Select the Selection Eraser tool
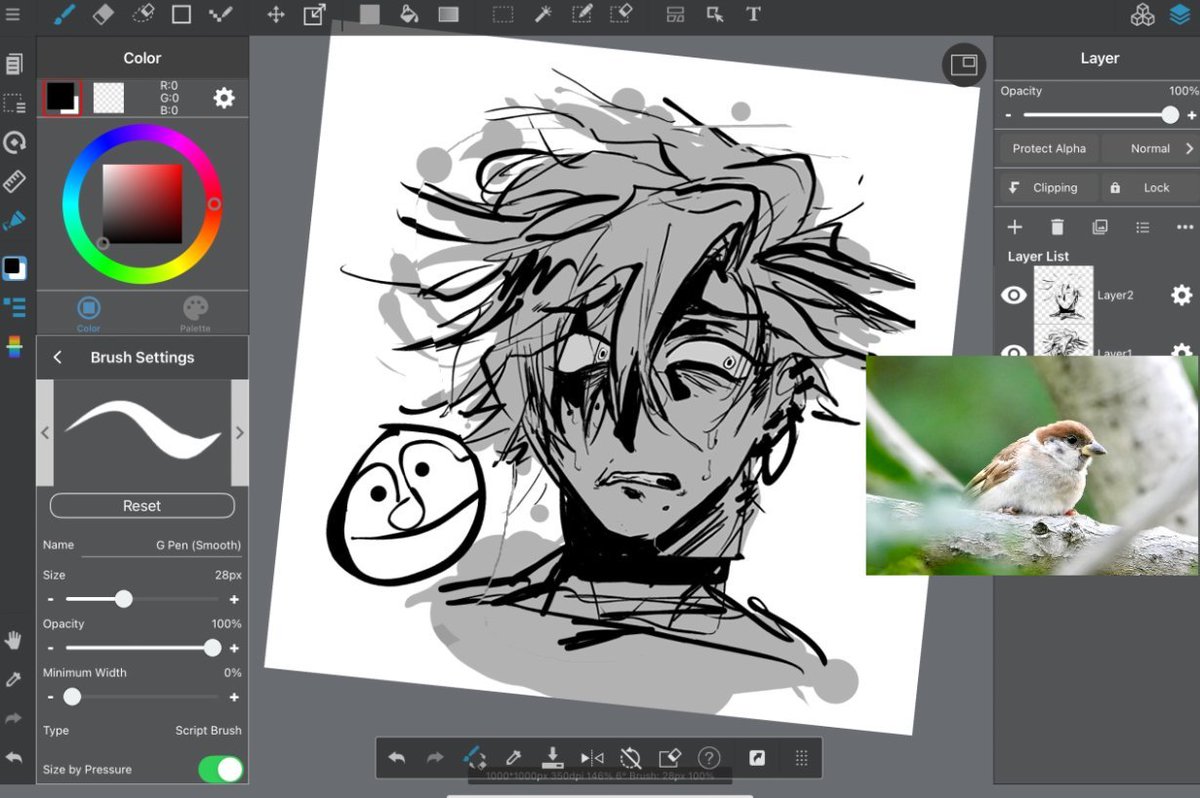1200x798 pixels. [x=621, y=15]
